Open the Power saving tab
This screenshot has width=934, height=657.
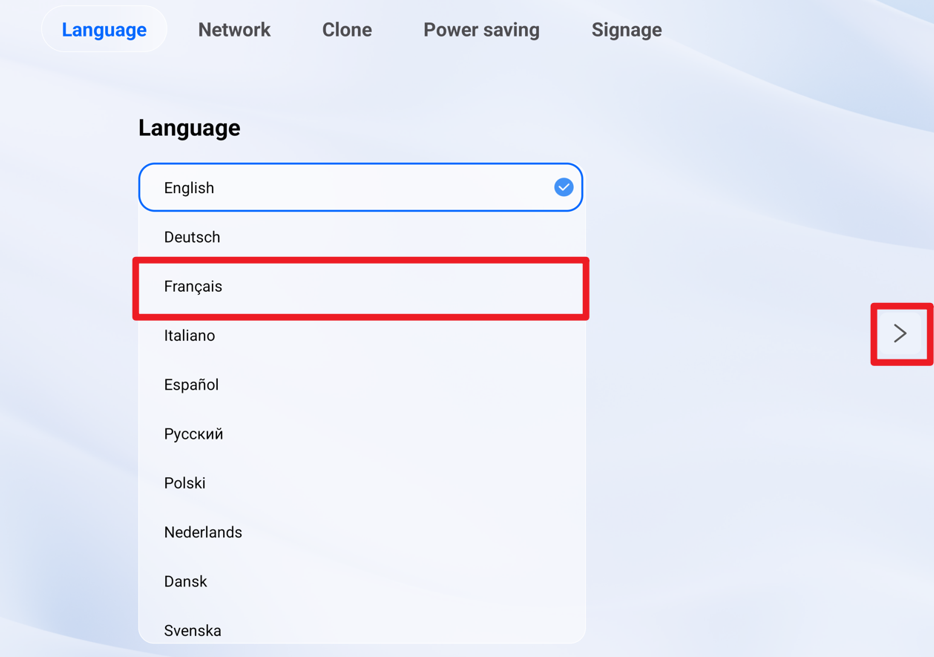pos(481,30)
